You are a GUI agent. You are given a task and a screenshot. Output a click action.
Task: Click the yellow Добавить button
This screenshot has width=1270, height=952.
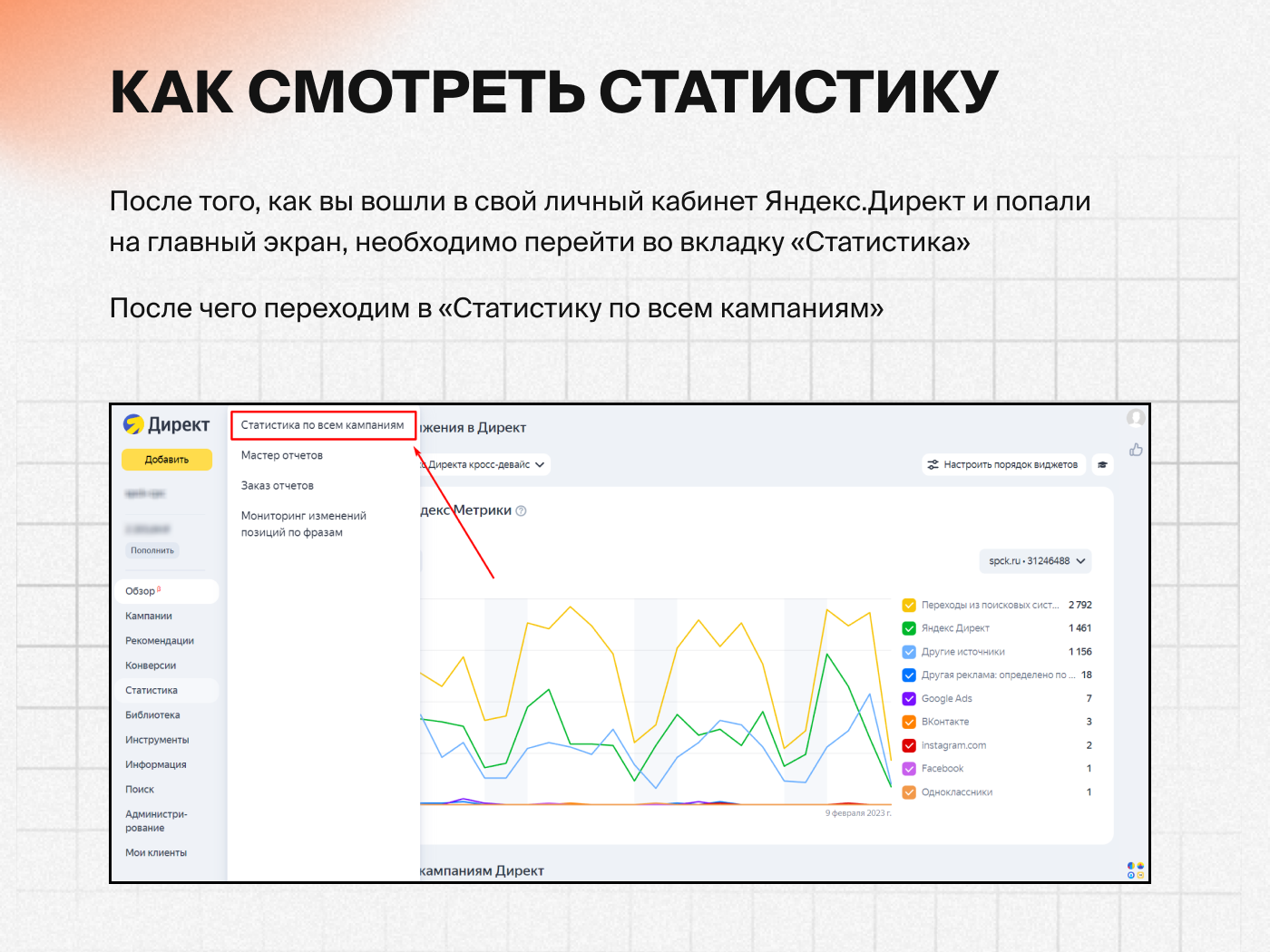click(x=167, y=460)
